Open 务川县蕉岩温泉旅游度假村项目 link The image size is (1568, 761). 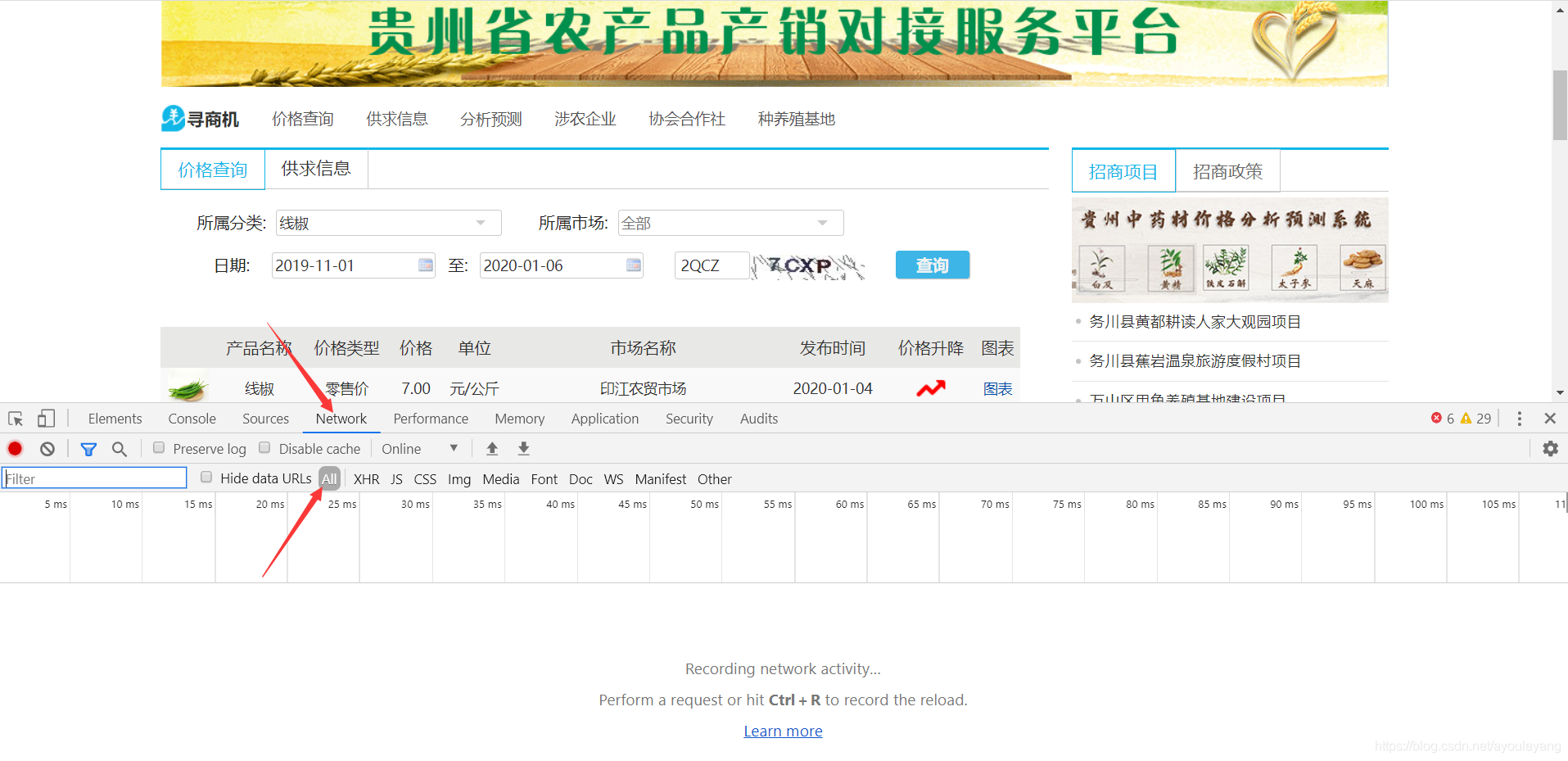(1195, 360)
